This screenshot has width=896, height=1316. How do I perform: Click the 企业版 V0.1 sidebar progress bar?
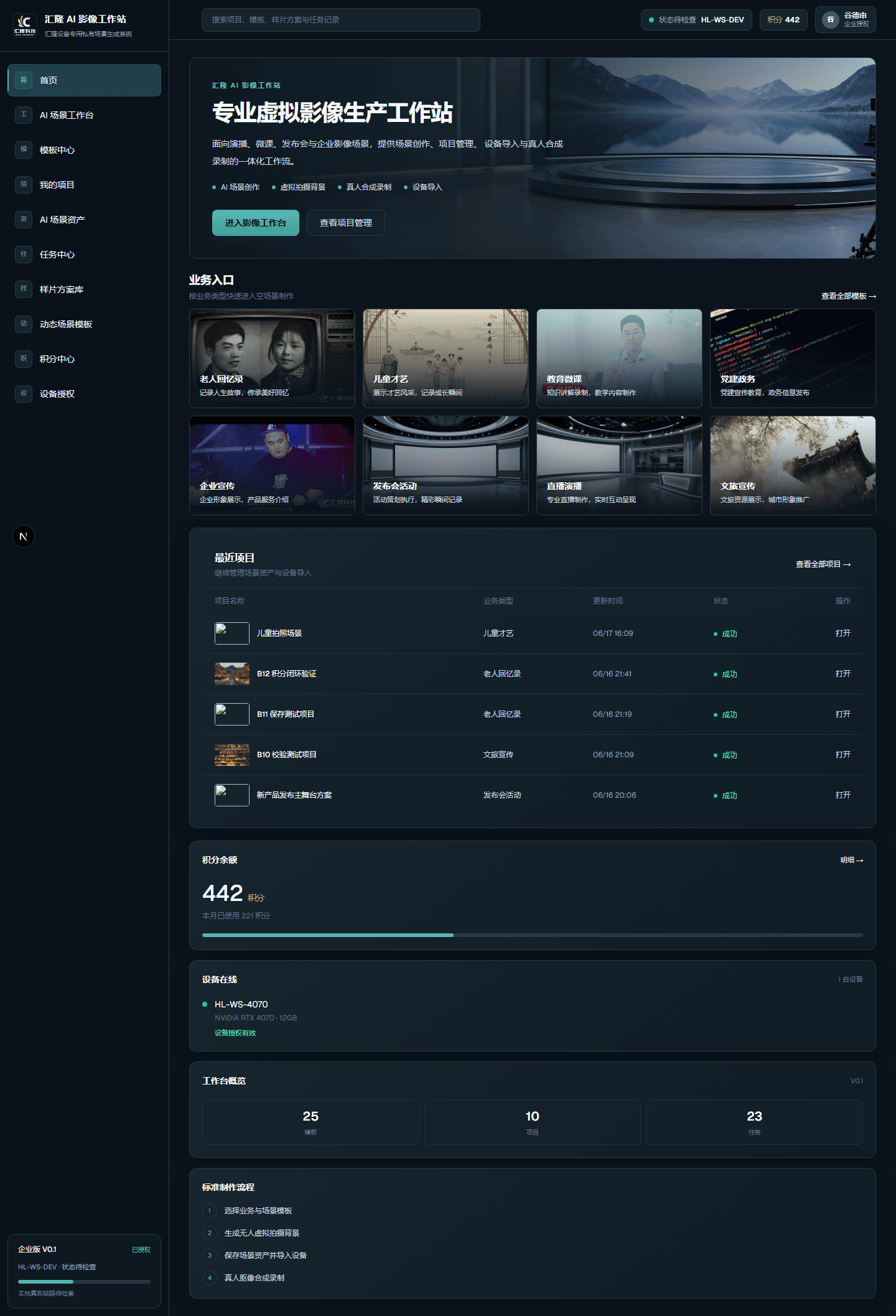[84, 1282]
